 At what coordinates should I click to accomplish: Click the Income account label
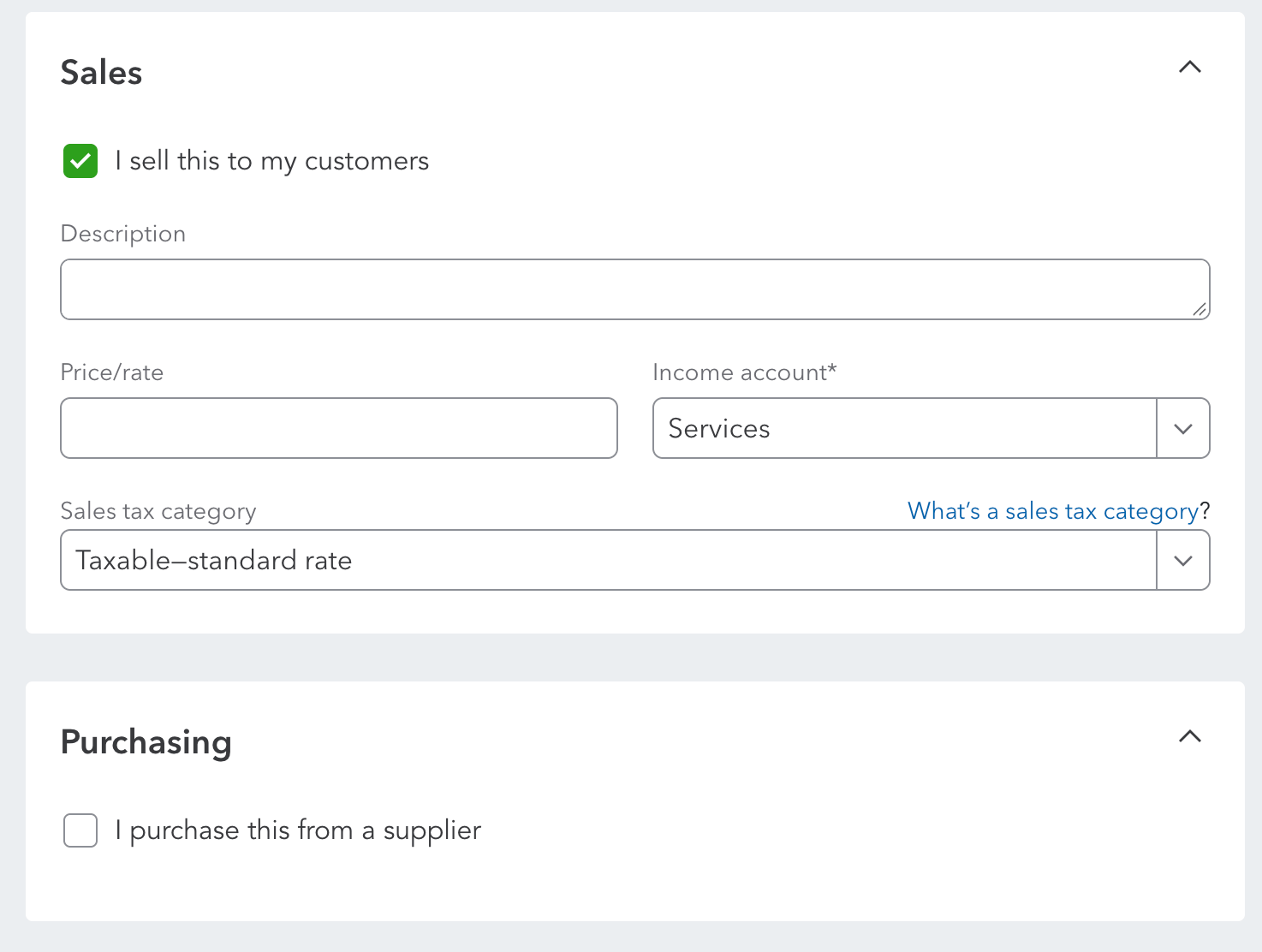pyautogui.click(x=745, y=372)
